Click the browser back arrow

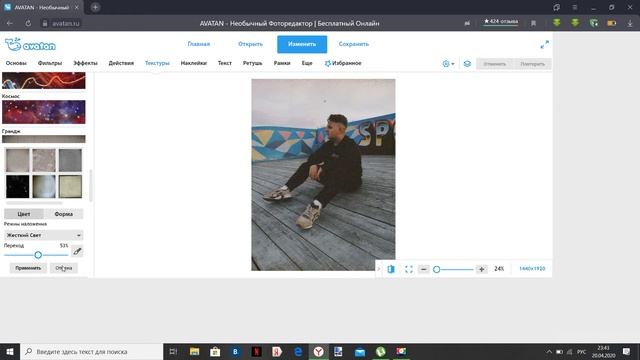9,24
